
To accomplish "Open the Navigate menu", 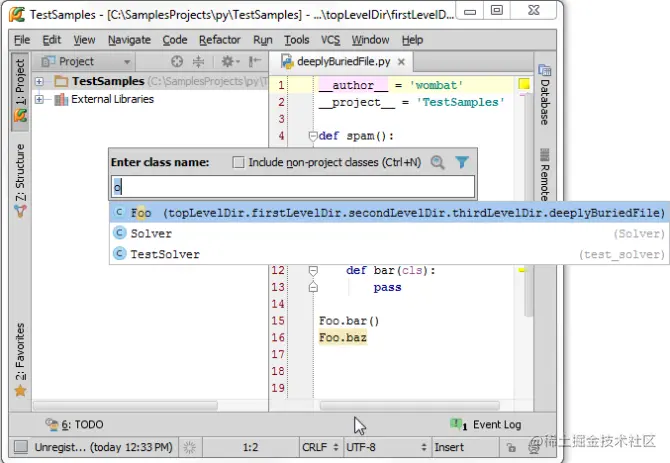I will [x=129, y=40].
